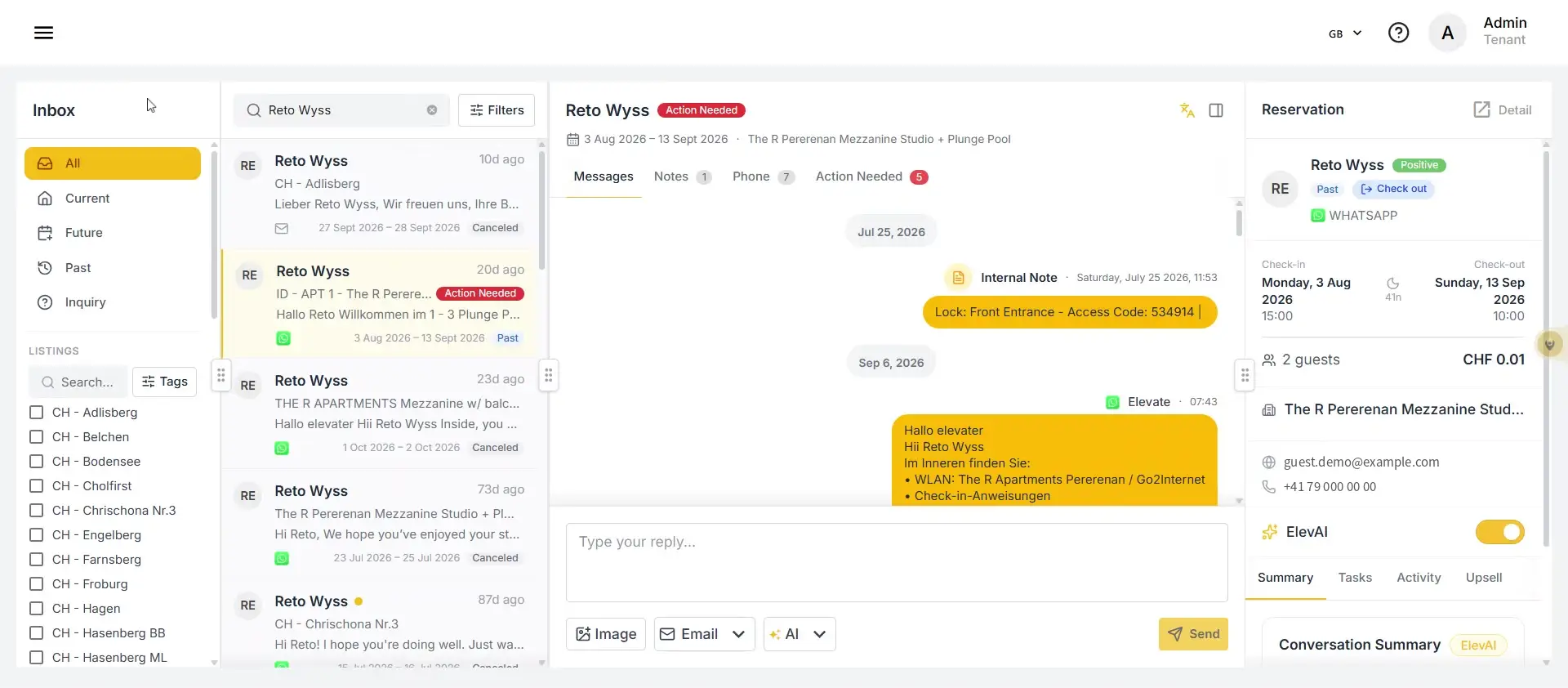Open the Action Needed tab

(x=871, y=177)
